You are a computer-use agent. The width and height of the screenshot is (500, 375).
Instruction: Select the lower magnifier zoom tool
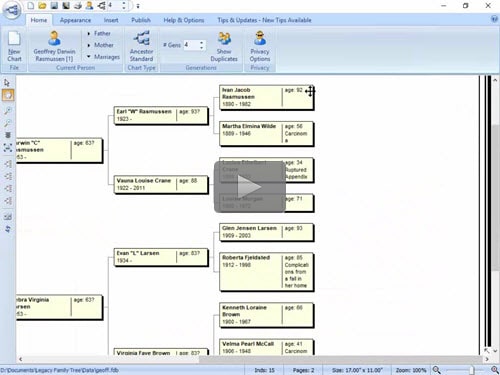8,123
